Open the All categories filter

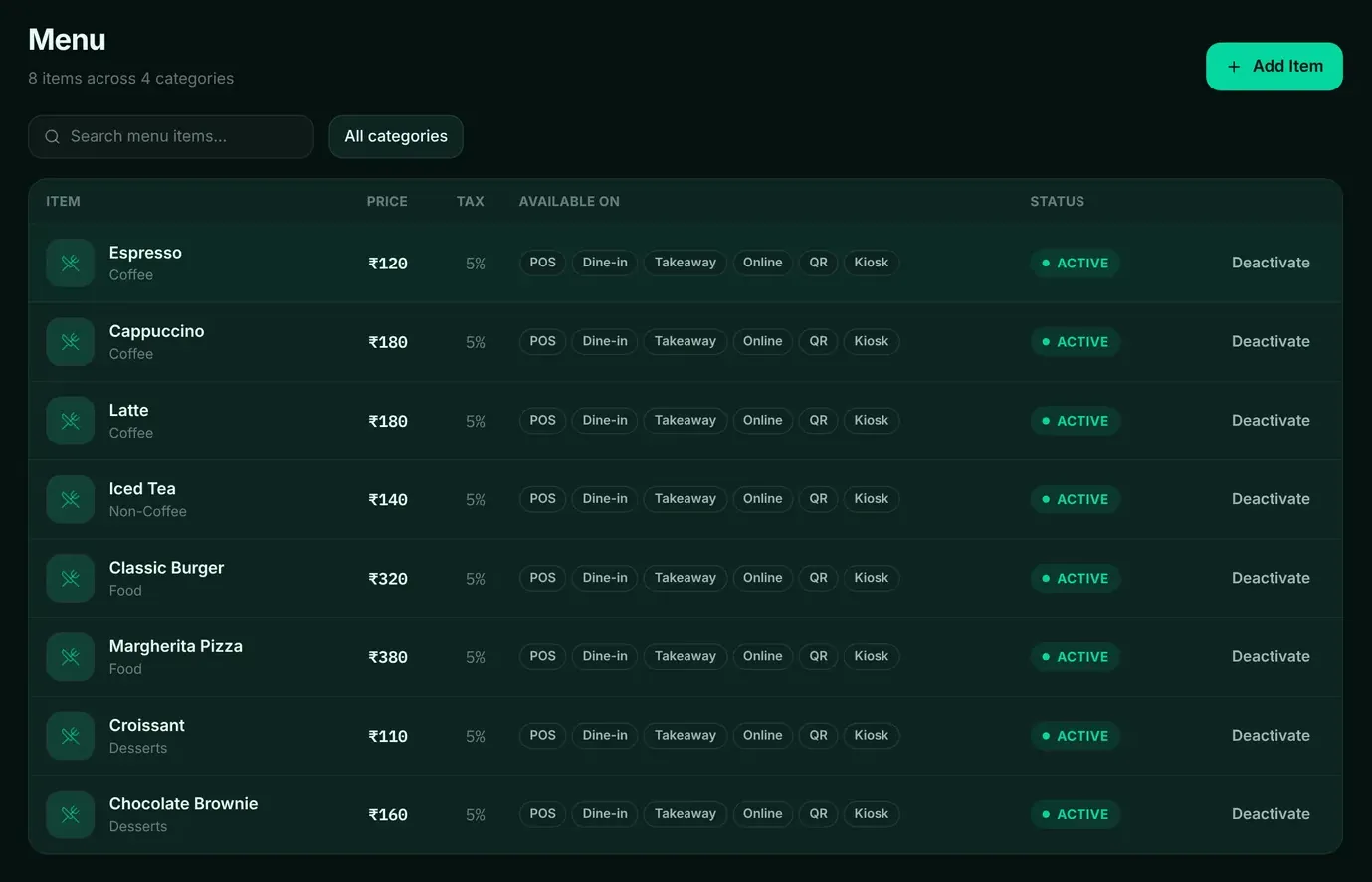[396, 137]
